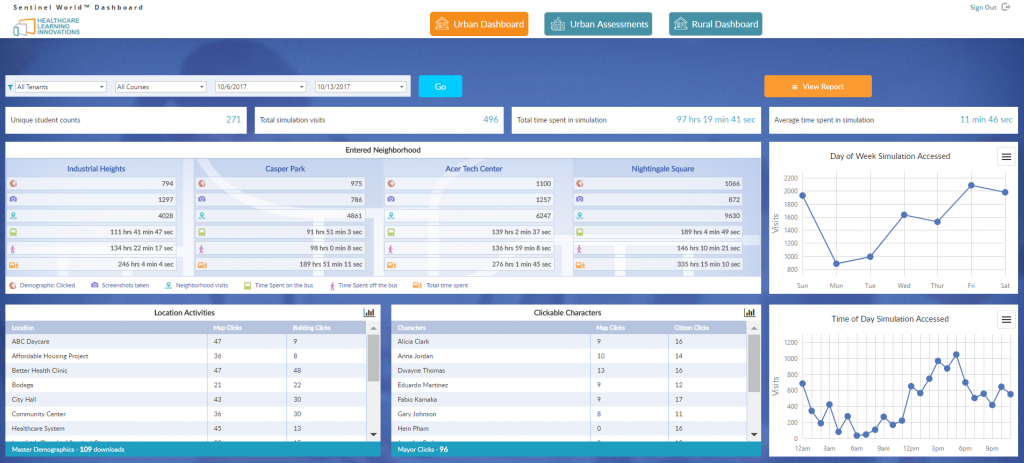Open chart view for Clickable Characters
Image resolution: width=1024 pixels, height=463 pixels.
[x=749, y=313]
